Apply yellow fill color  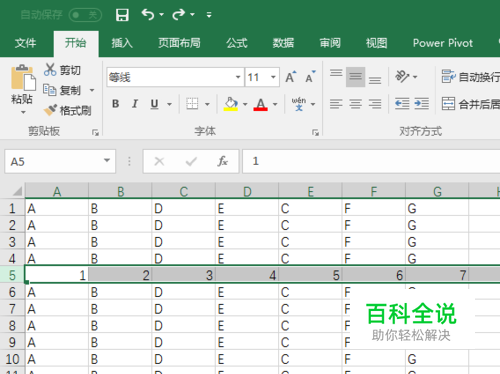click(x=231, y=104)
